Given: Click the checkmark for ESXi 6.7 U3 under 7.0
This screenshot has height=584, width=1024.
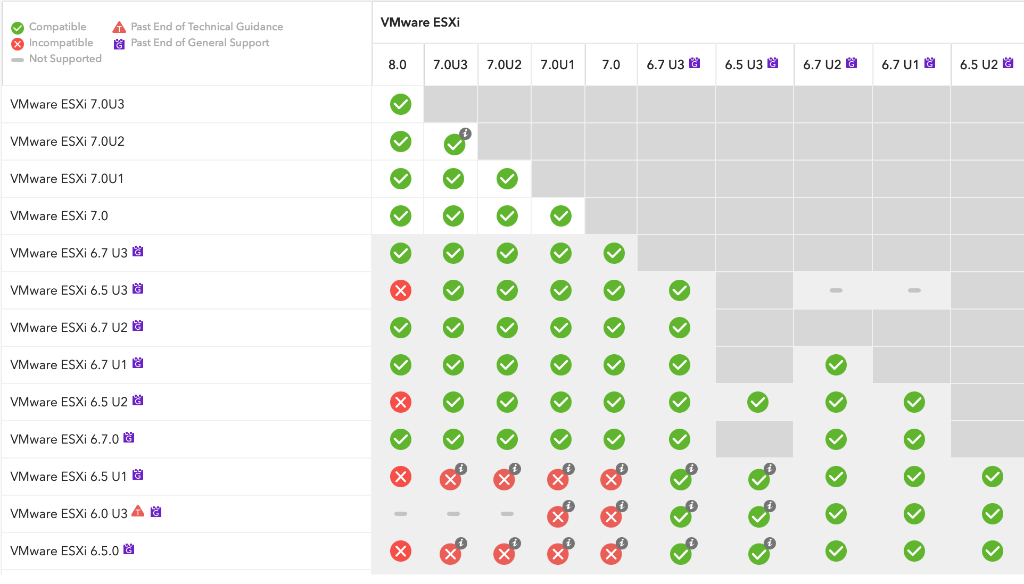Looking at the screenshot, I should (614, 253).
